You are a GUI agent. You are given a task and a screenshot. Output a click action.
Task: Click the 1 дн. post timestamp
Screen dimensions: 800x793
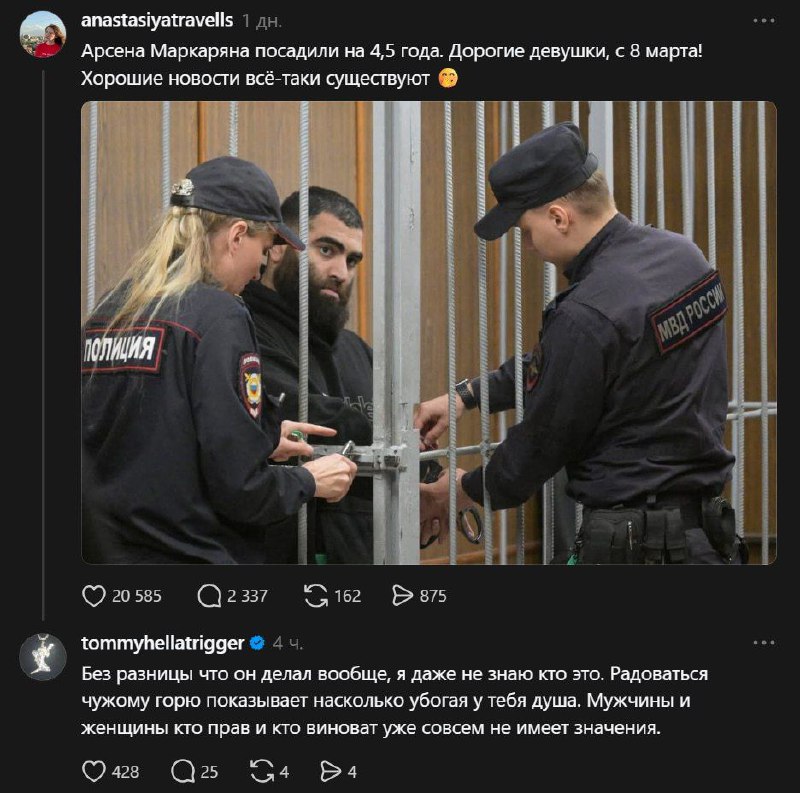(262, 21)
